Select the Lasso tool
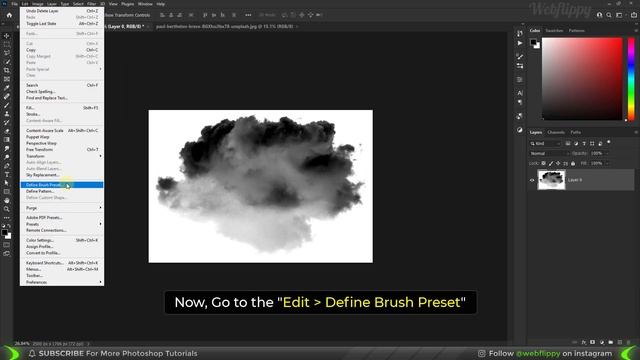The width and height of the screenshot is (640, 360). (x=7, y=53)
